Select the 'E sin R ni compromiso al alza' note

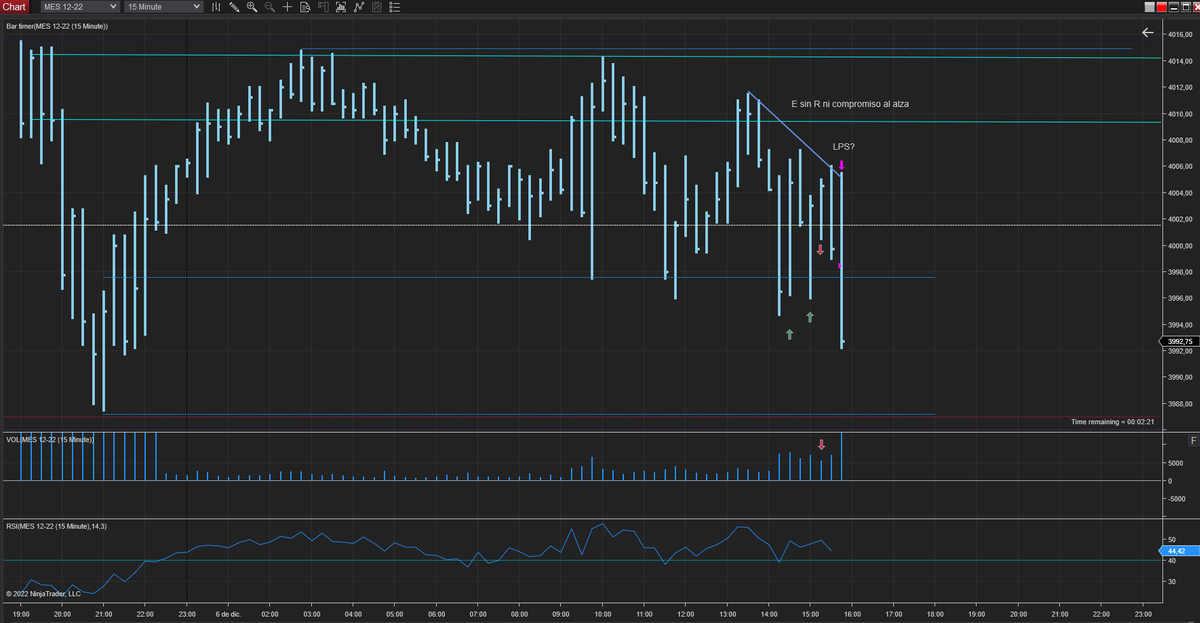coord(850,104)
